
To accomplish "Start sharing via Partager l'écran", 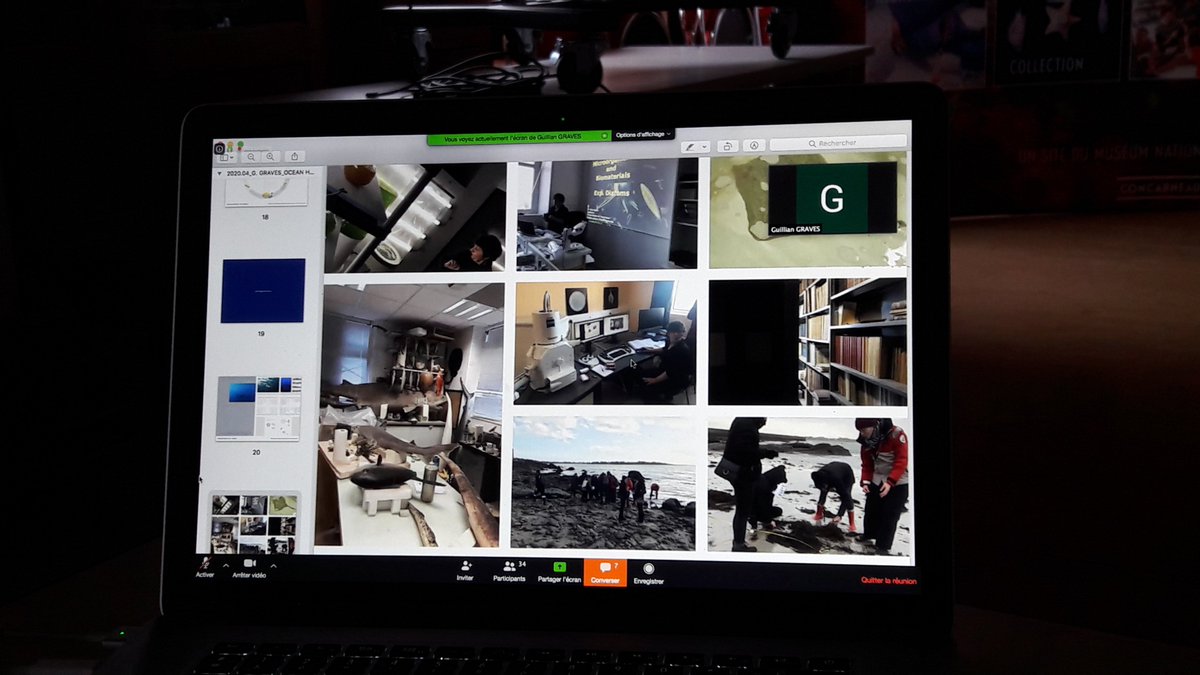I will tap(559, 566).
